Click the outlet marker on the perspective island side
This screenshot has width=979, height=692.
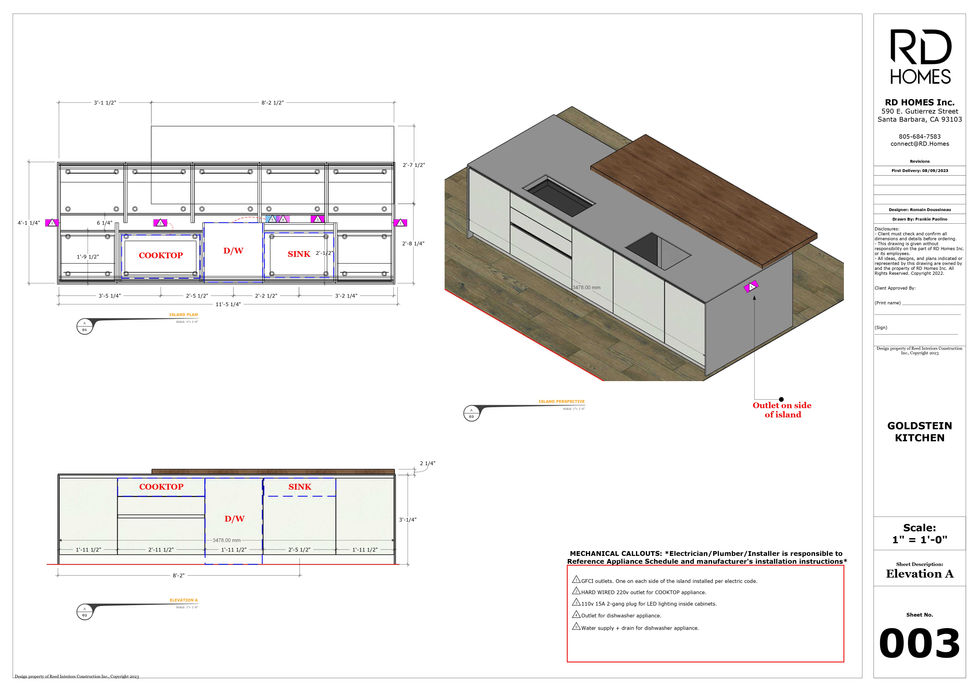(x=752, y=286)
